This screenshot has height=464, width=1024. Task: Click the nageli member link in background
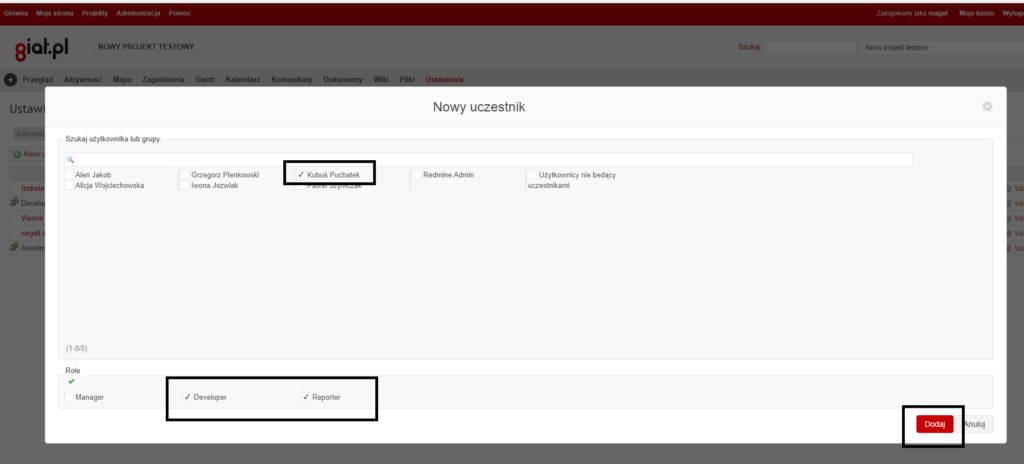click(32, 233)
